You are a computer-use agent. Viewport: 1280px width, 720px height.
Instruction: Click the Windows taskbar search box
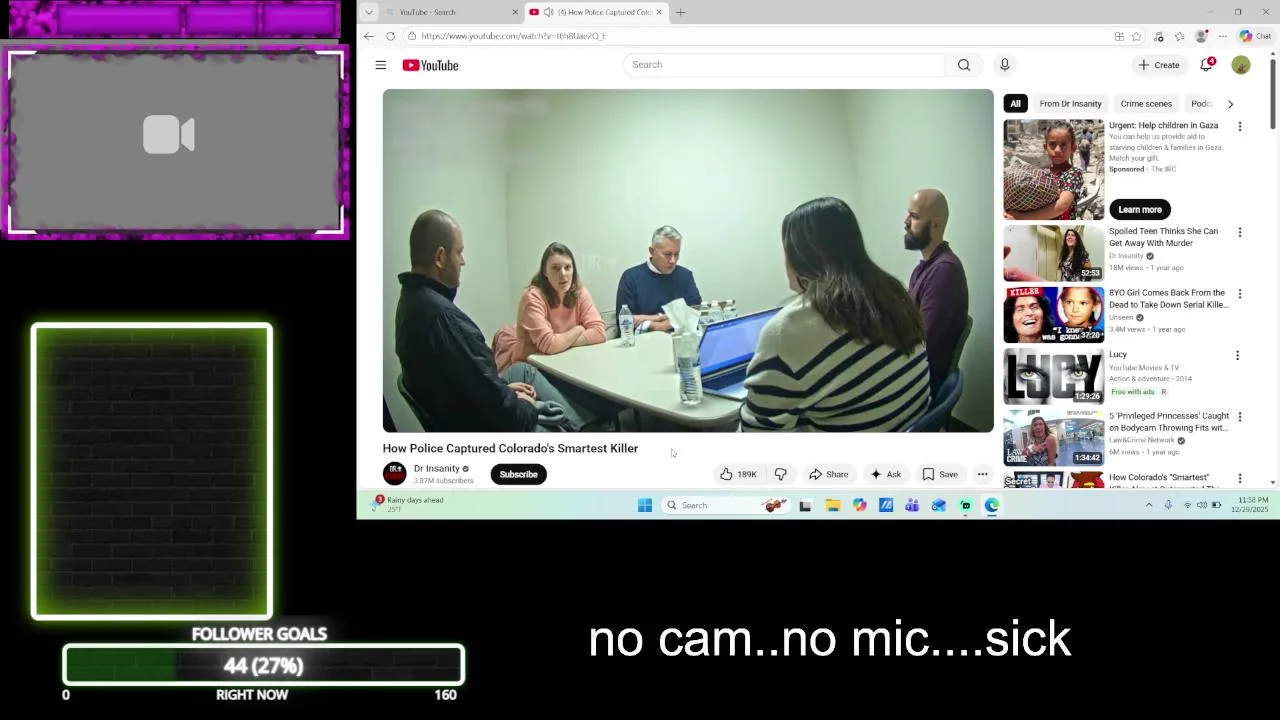click(724, 505)
